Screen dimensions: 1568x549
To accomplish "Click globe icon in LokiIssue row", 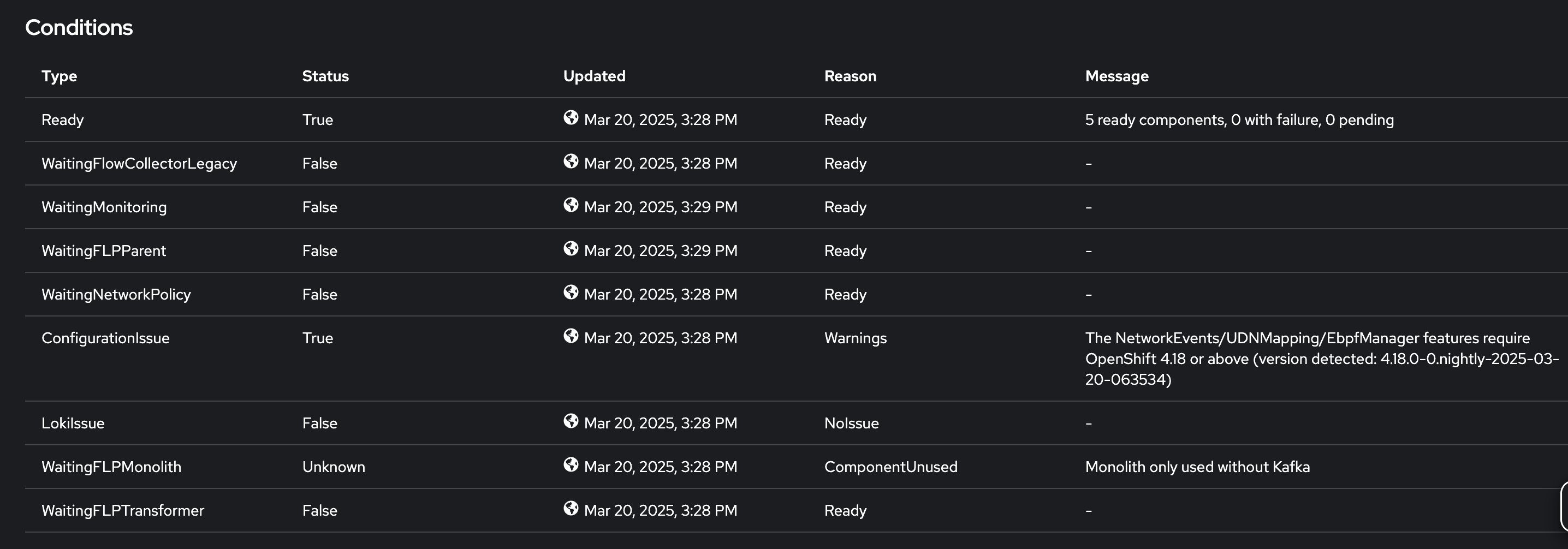I will 571,421.
